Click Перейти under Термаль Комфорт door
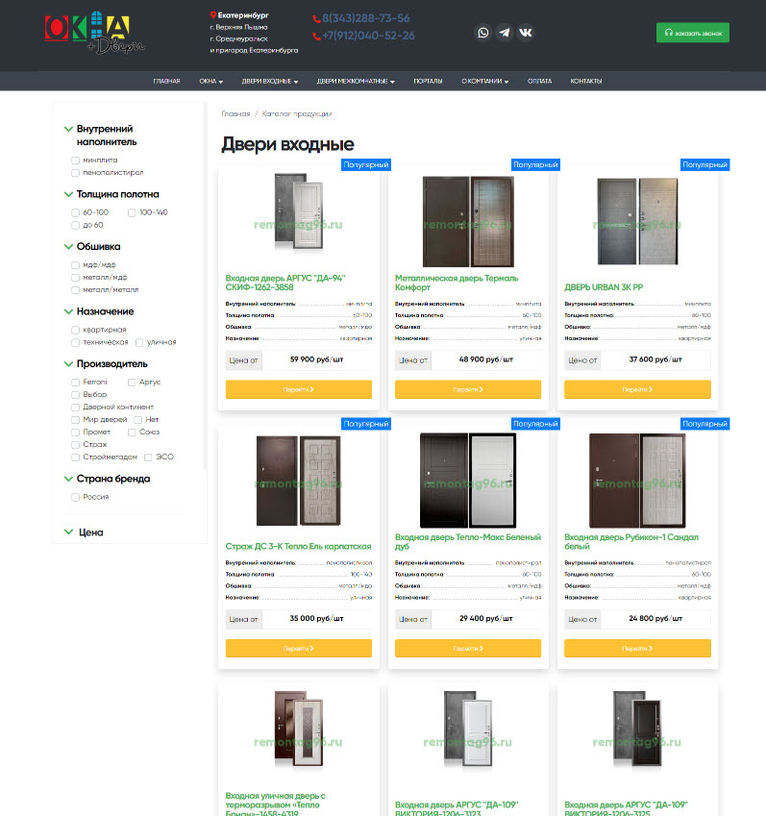The image size is (766, 816). click(468, 389)
